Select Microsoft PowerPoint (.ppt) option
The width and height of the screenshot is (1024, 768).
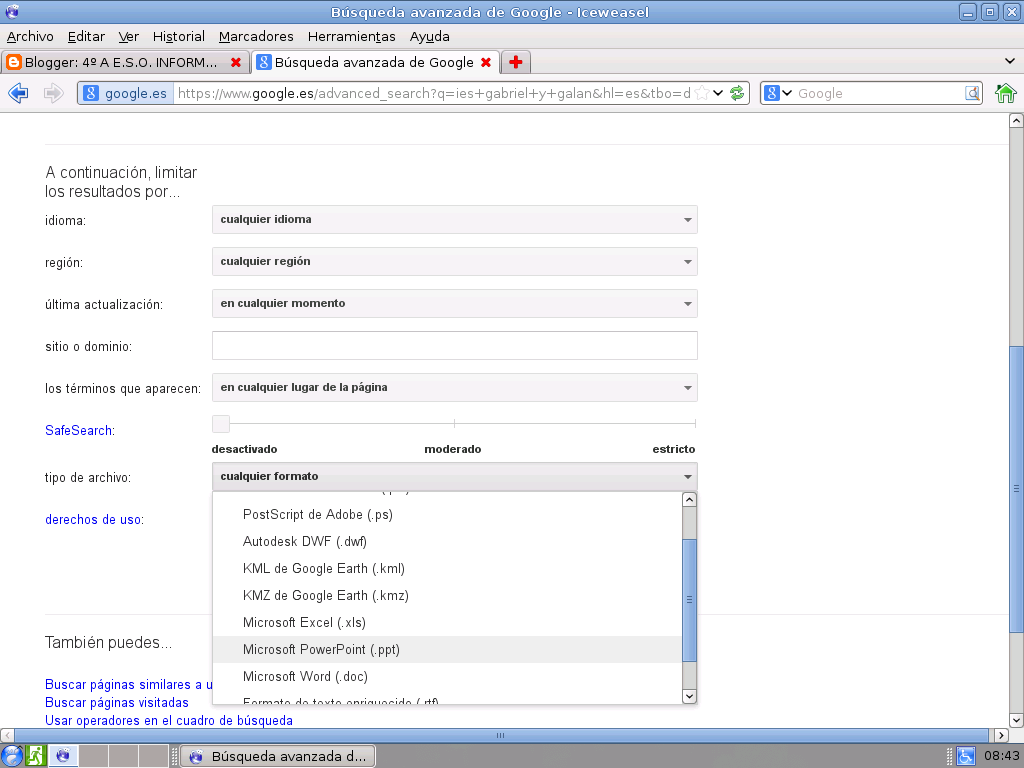pos(447,650)
